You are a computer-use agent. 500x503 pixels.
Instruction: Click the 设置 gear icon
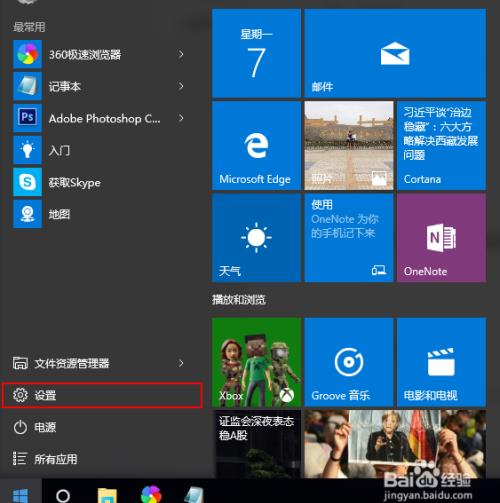20,395
